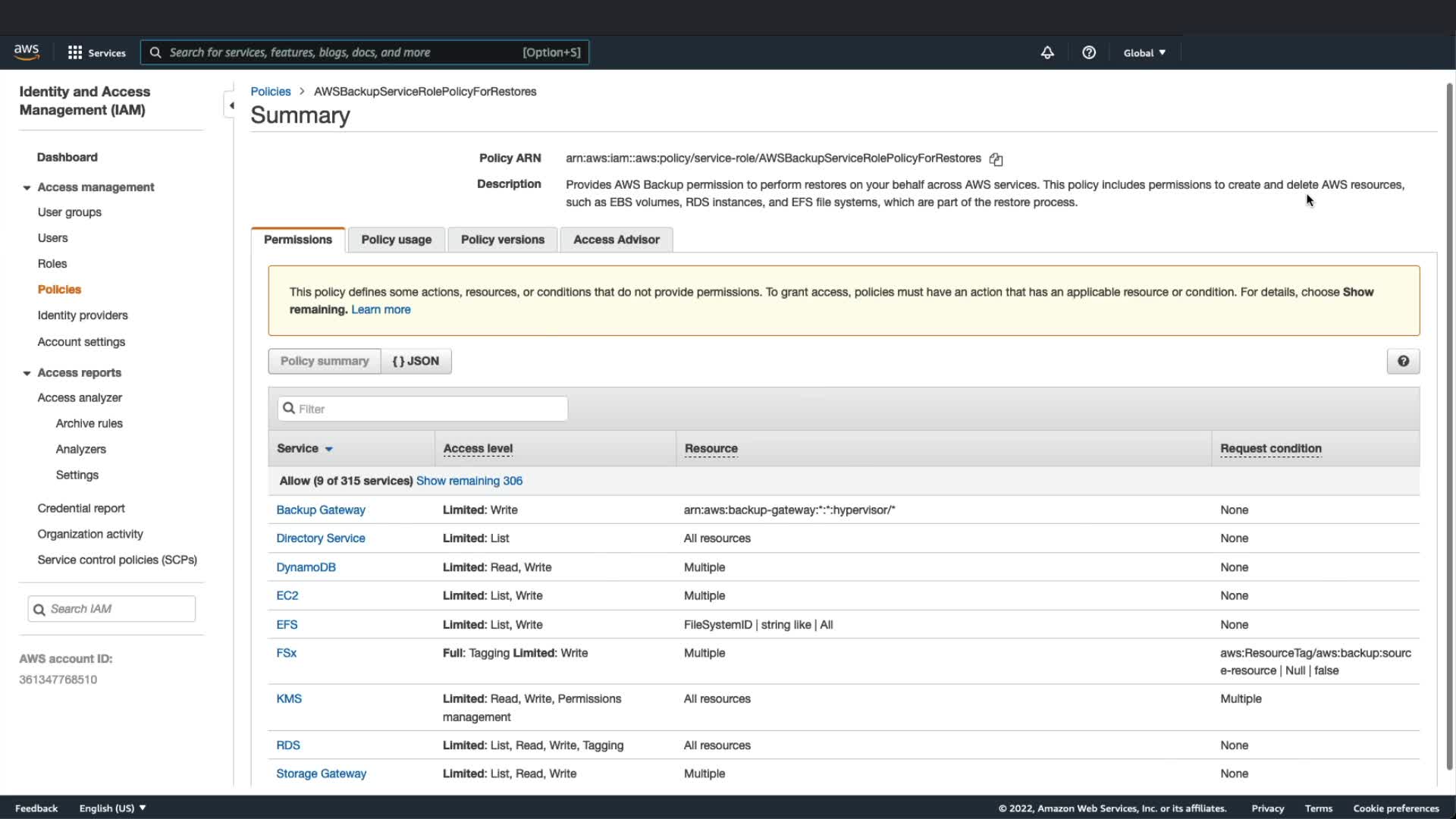Open the Access Advisor tab
1456x819 pixels.
pos(616,240)
